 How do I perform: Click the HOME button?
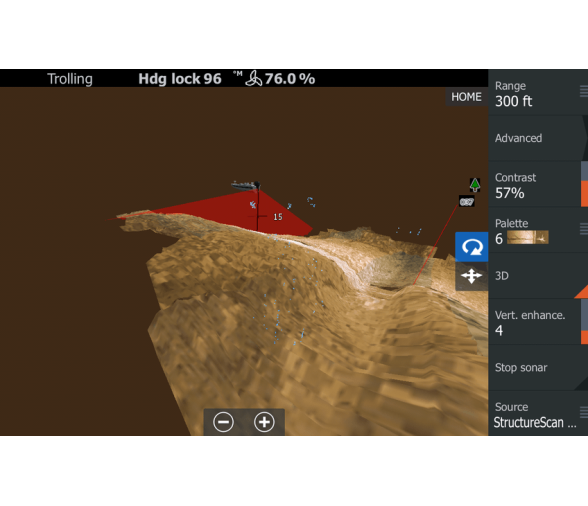pos(466,97)
